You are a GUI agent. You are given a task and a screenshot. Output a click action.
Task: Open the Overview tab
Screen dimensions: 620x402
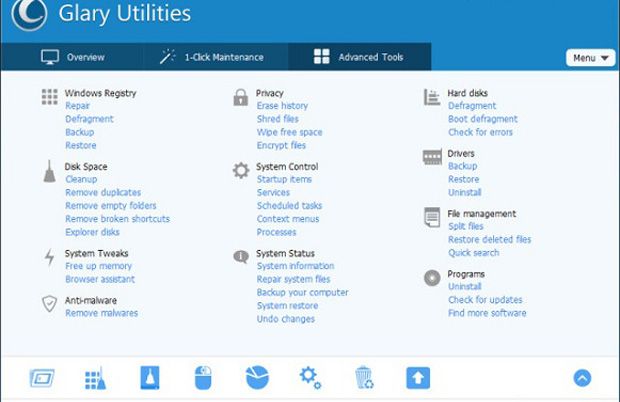(x=73, y=57)
